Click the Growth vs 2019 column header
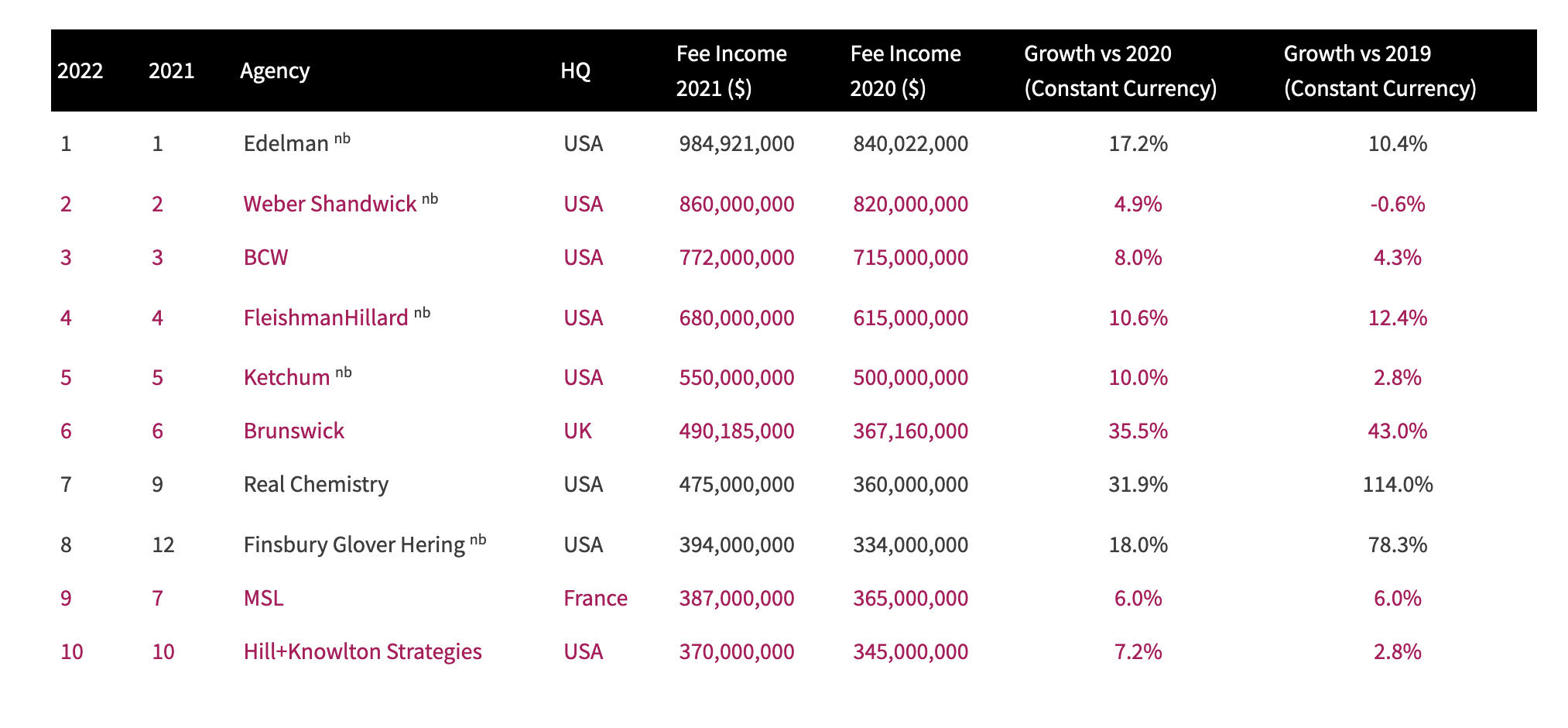 click(x=1379, y=71)
